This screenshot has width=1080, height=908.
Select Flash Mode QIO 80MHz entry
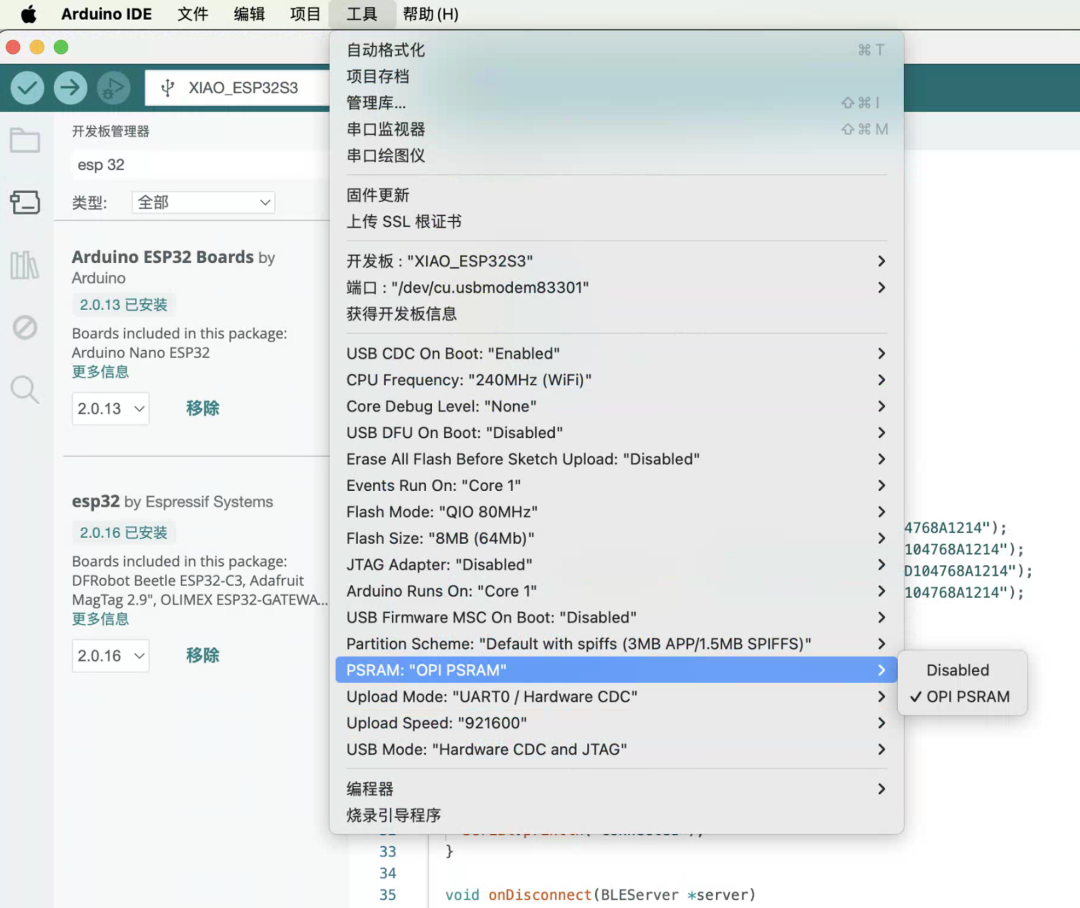[616, 512]
